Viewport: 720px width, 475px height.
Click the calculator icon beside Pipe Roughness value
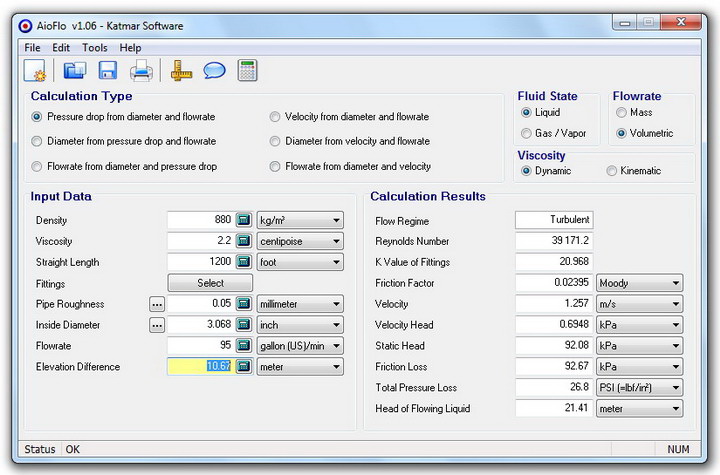pyautogui.click(x=244, y=304)
